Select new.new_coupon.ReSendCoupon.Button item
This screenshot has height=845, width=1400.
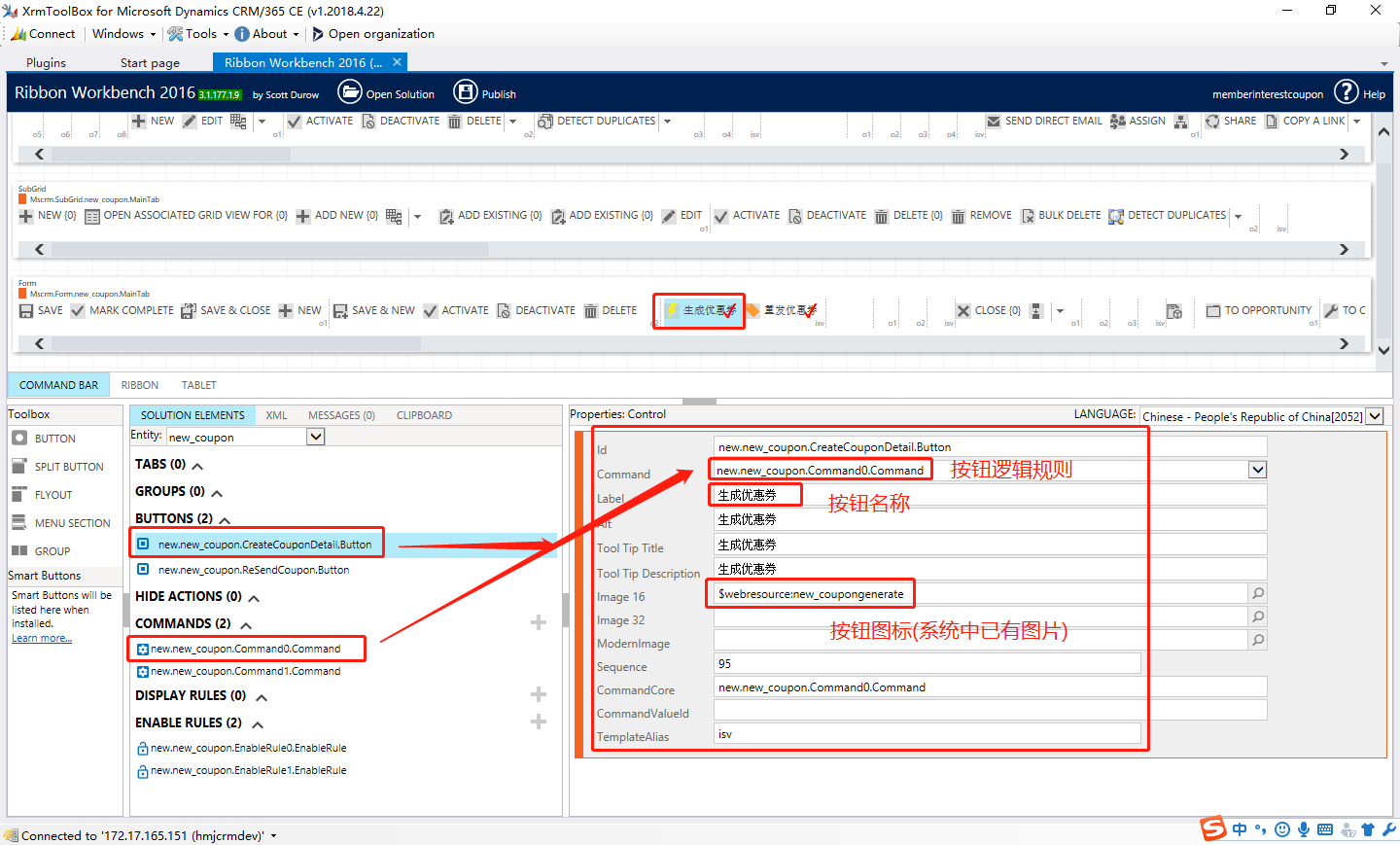254,571
